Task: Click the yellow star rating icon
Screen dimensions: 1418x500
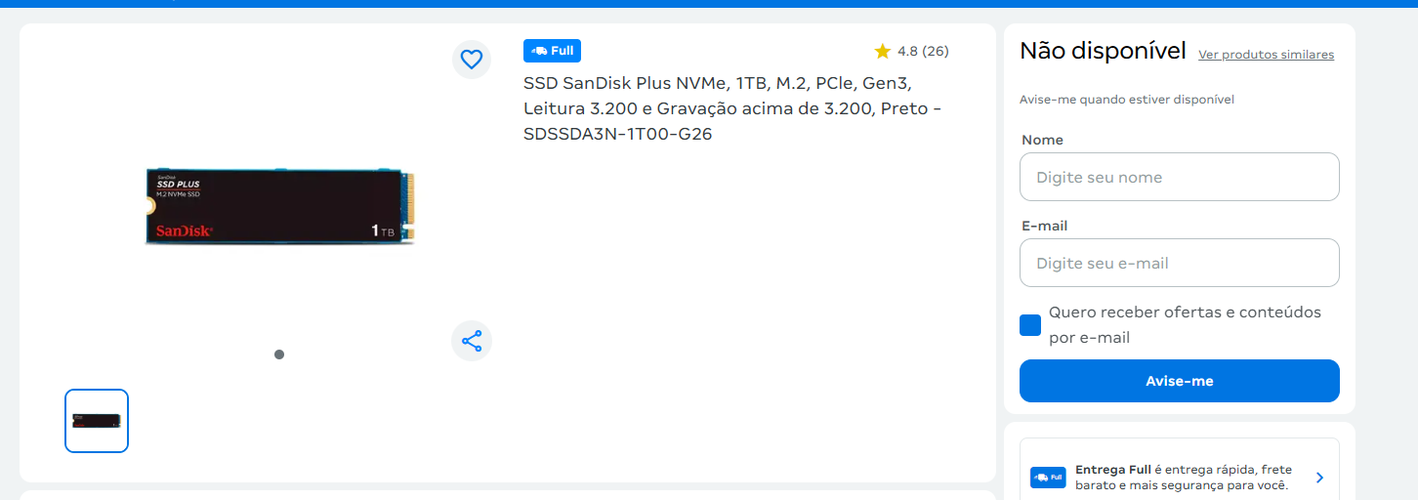Action: [x=882, y=51]
